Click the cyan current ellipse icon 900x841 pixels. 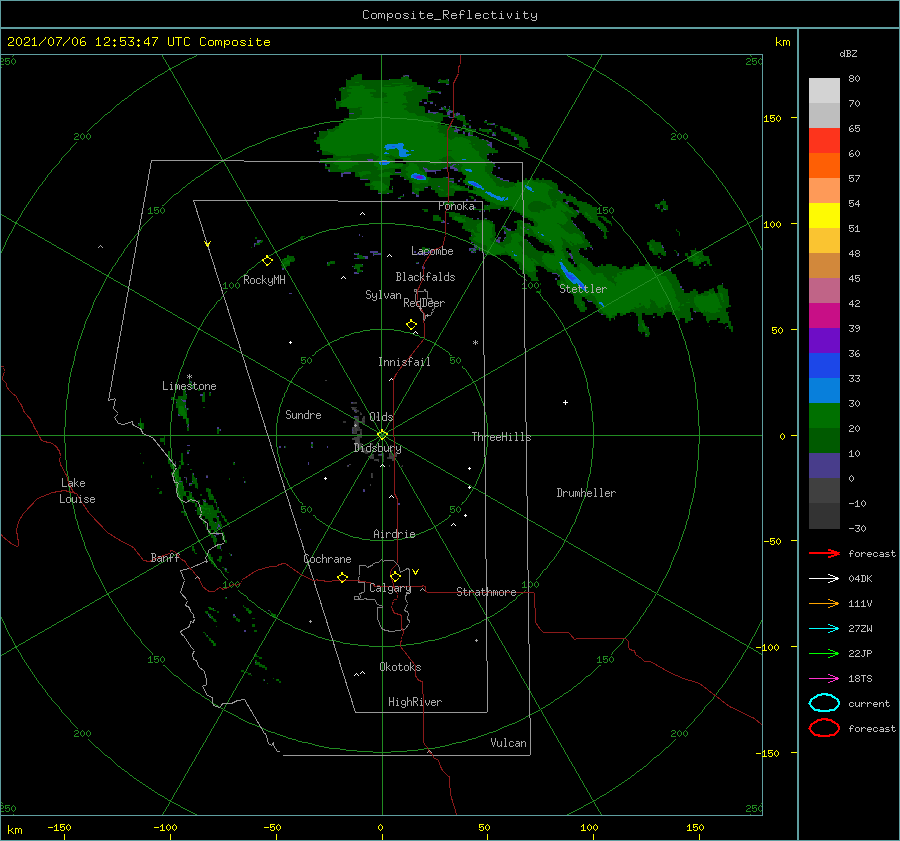click(x=824, y=703)
